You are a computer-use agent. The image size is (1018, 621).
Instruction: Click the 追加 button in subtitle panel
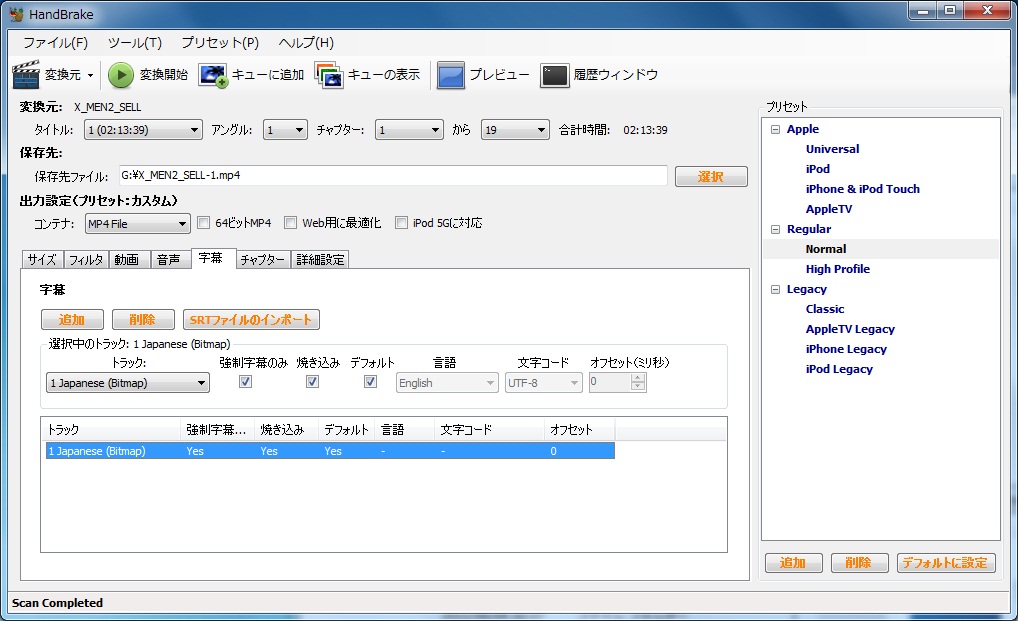[72, 319]
